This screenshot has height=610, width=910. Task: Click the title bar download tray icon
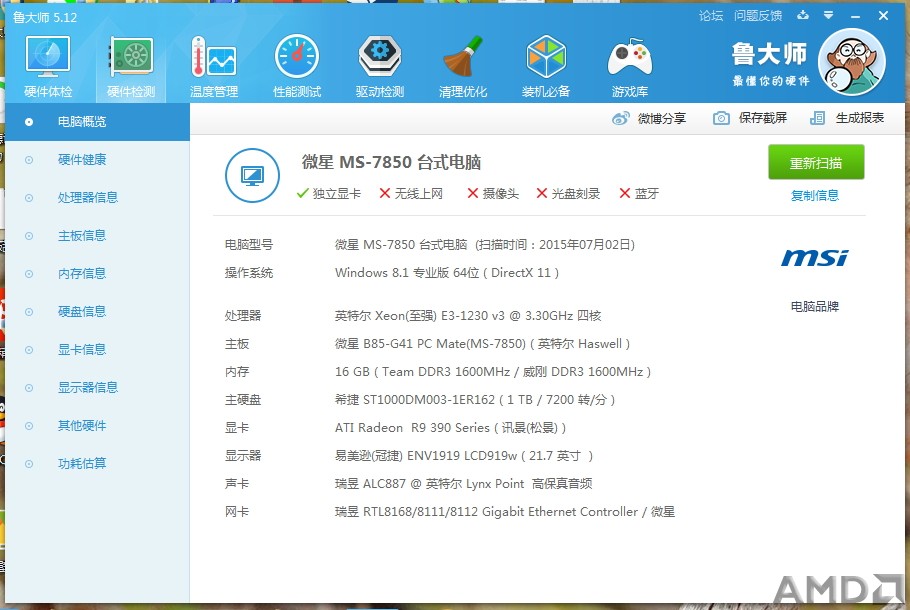pyautogui.click(x=803, y=15)
